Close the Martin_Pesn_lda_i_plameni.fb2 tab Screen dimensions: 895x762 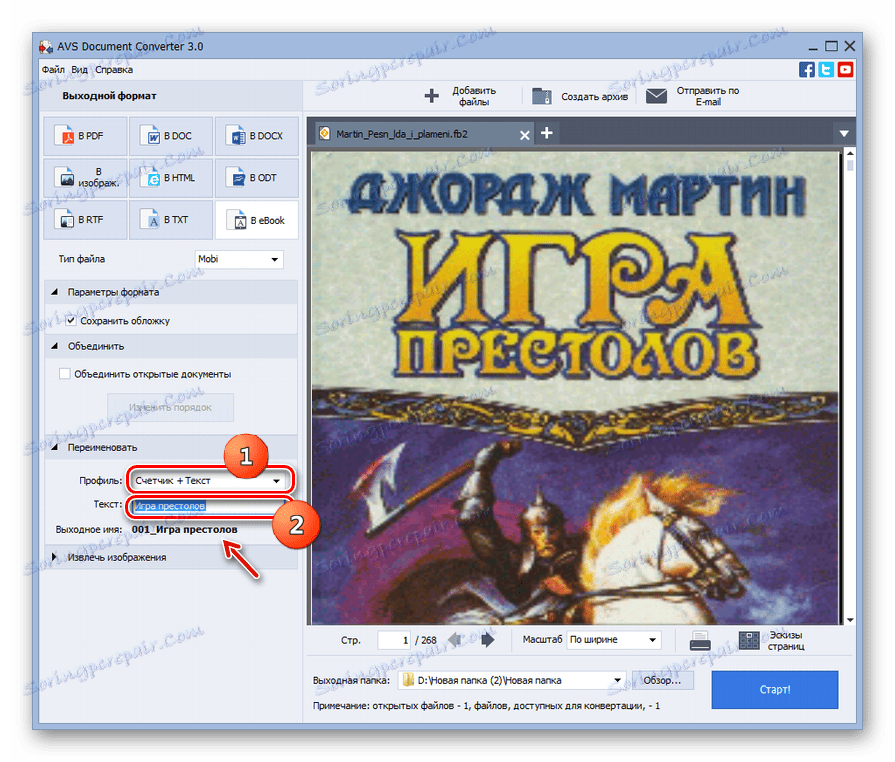pyautogui.click(x=525, y=135)
